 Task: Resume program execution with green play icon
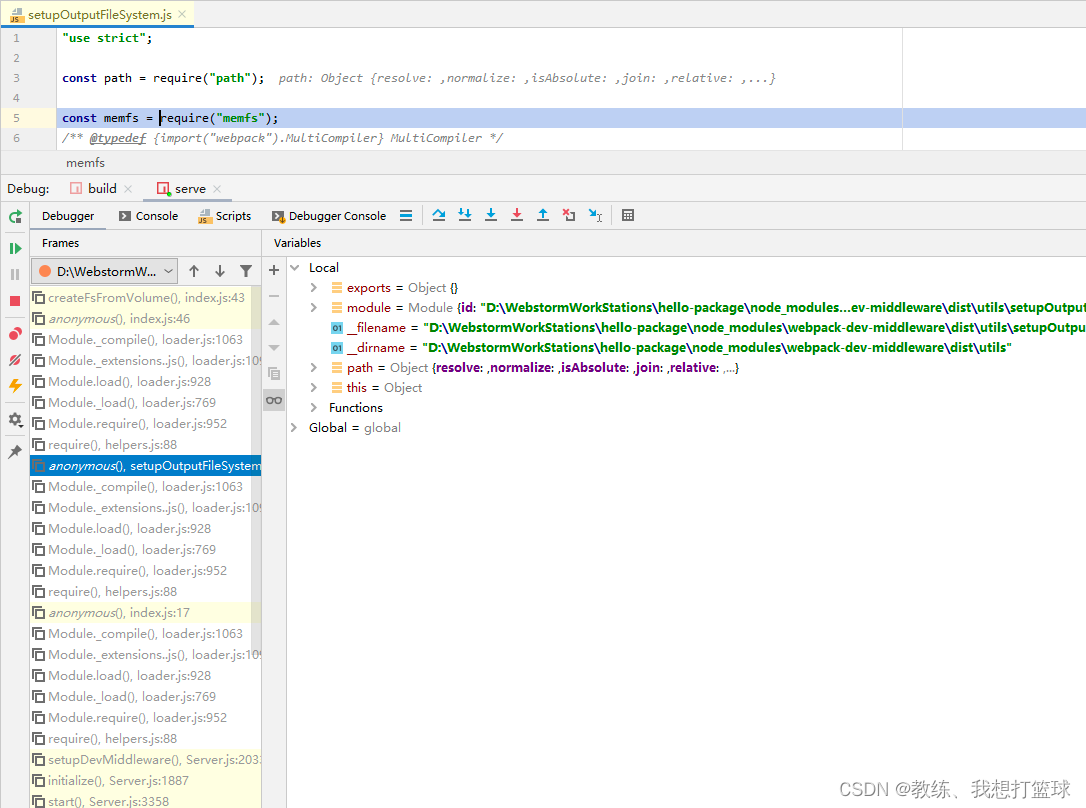[x=15, y=247]
